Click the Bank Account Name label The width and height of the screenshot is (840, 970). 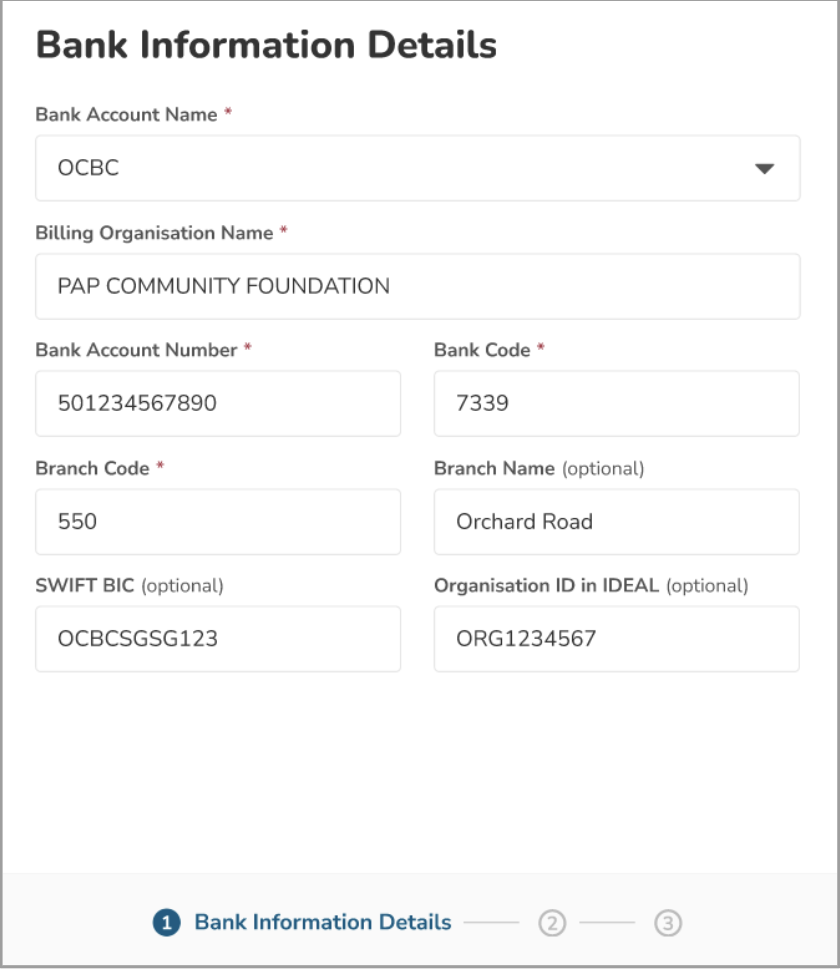(126, 115)
